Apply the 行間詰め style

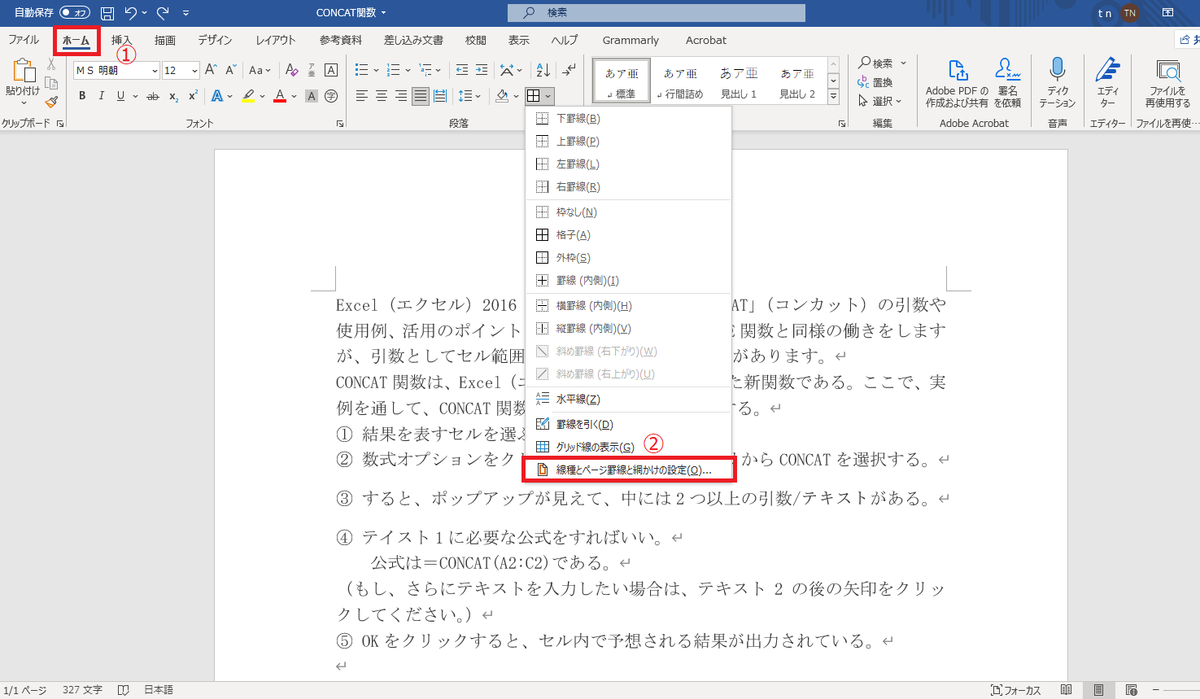(x=681, y=82)
